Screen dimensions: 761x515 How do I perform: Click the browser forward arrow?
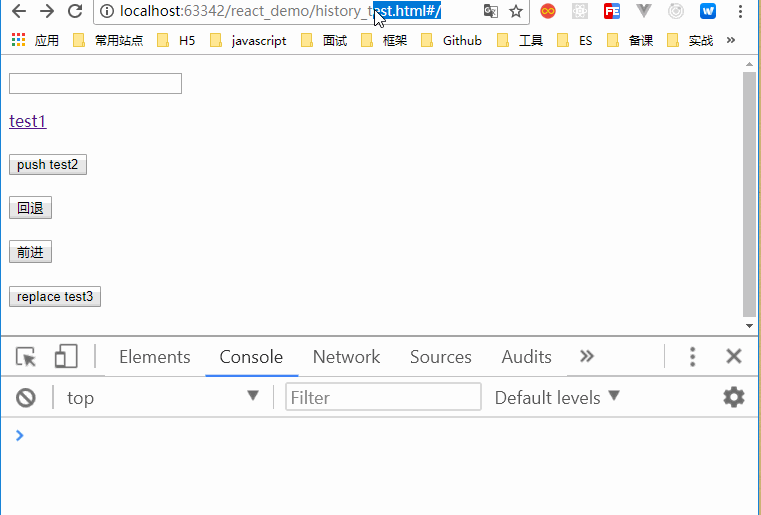(x=46, y=12)
